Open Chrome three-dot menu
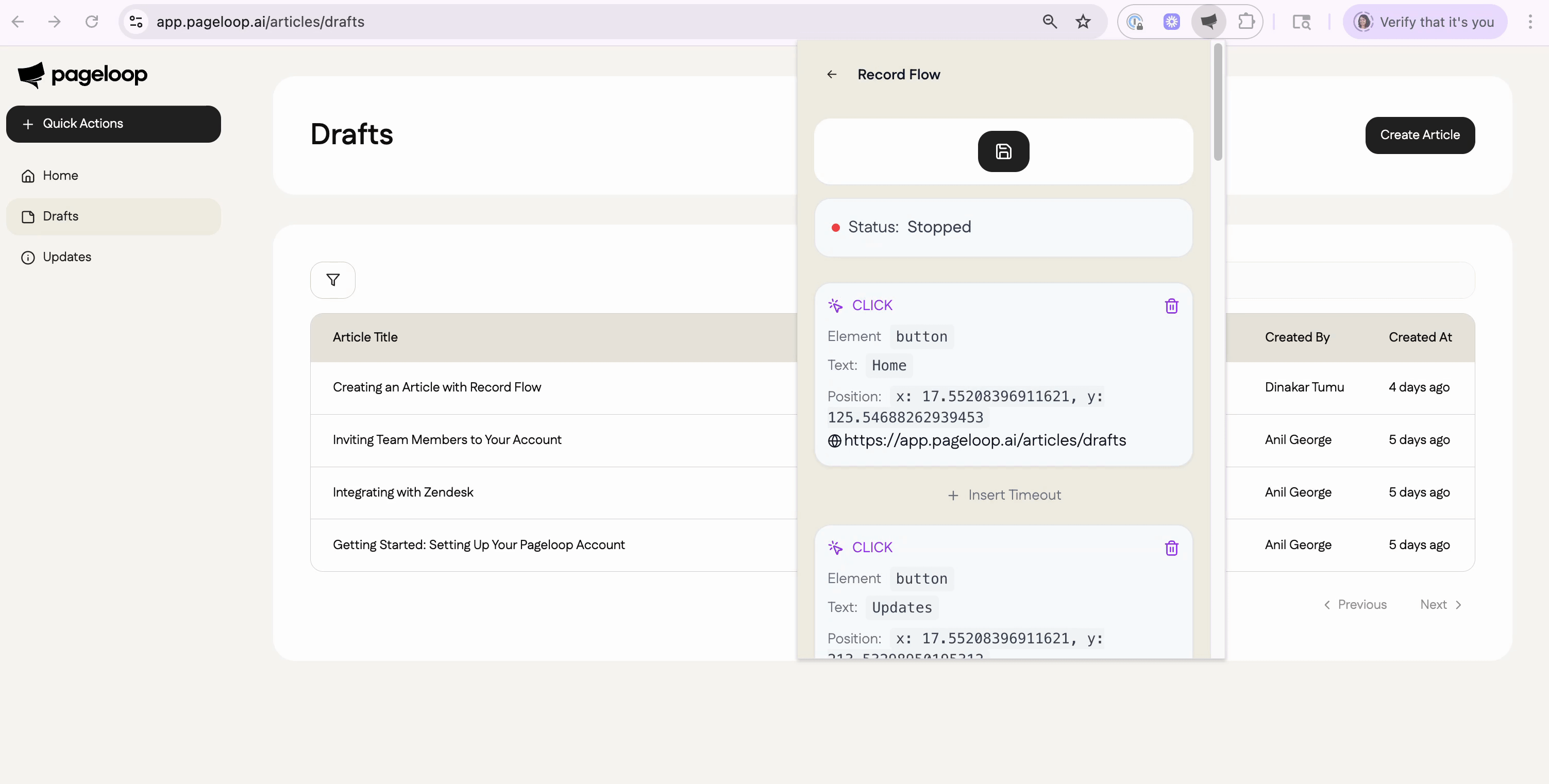 1530,22
